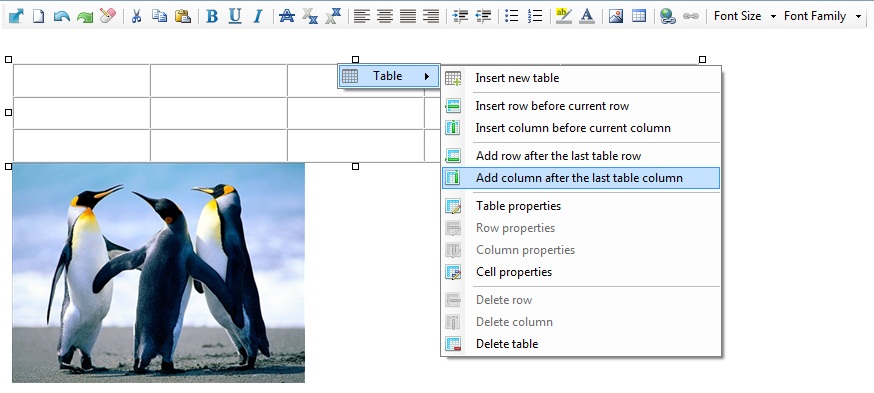Toggle subscript formatting
Viewport: 874px width, 393px height.
[310, 16]
